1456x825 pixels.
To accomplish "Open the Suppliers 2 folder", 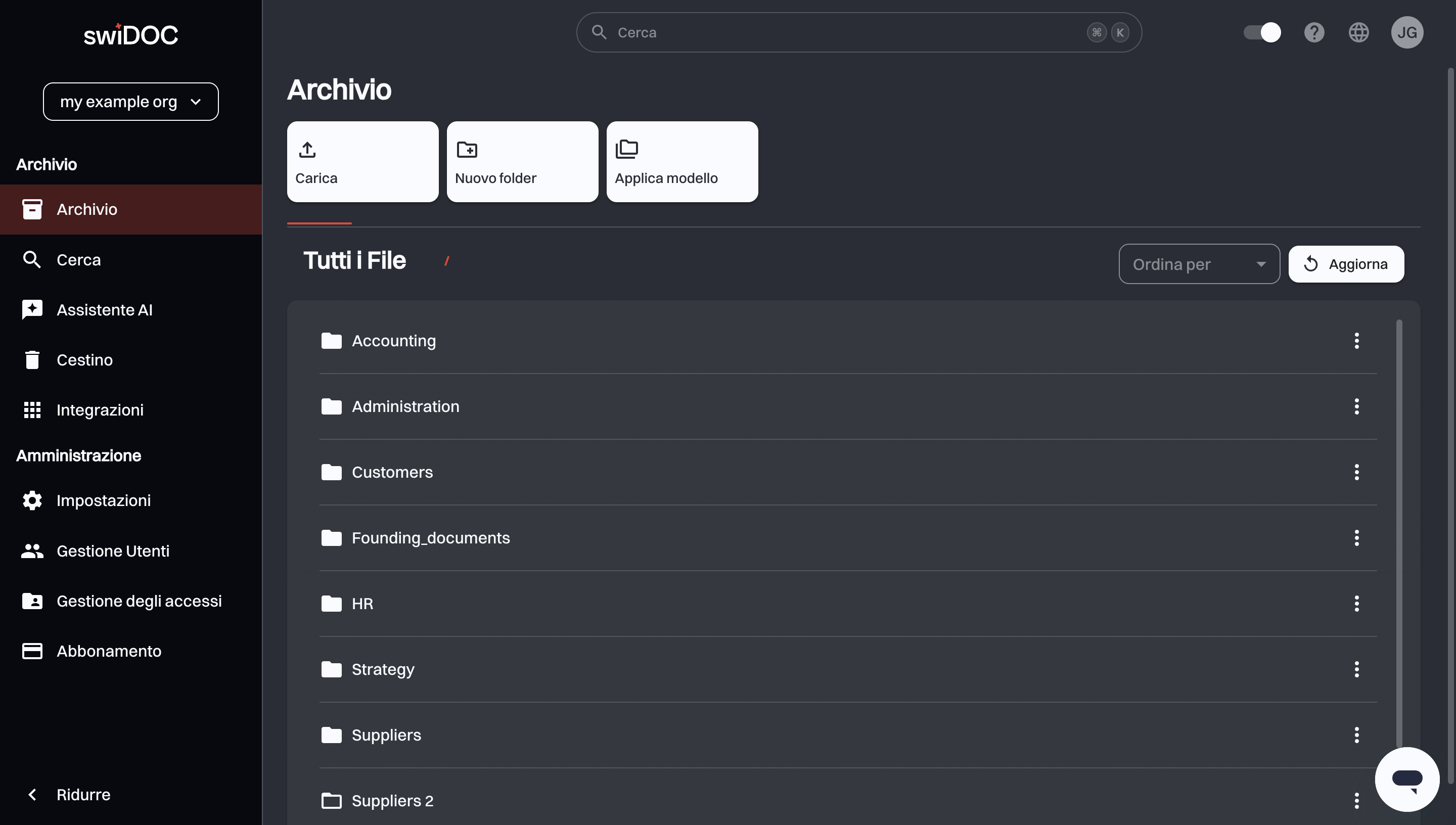I will tap(847, 801).
